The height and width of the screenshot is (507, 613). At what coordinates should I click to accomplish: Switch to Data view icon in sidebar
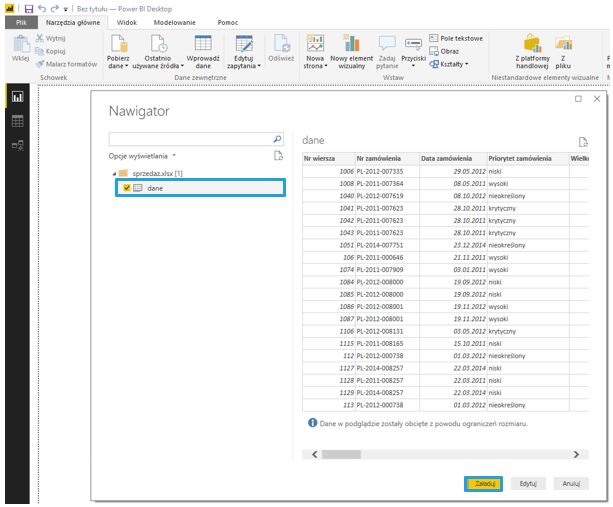tap(17, 121)
